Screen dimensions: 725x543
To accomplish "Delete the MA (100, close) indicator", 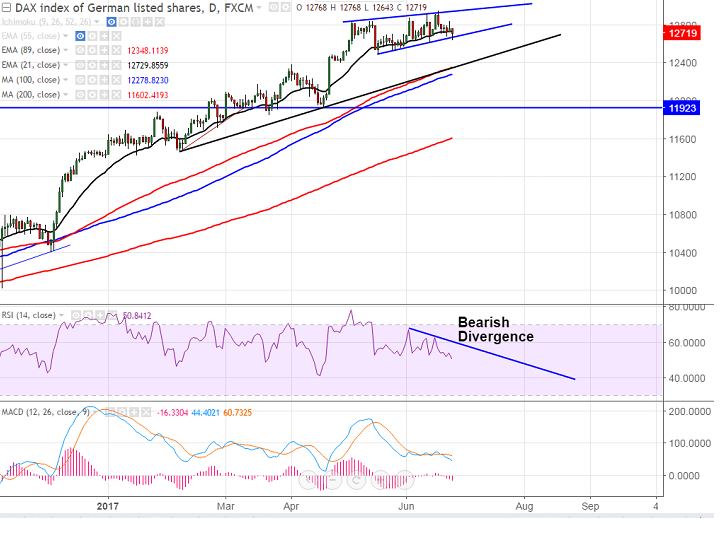I will 116,80.
